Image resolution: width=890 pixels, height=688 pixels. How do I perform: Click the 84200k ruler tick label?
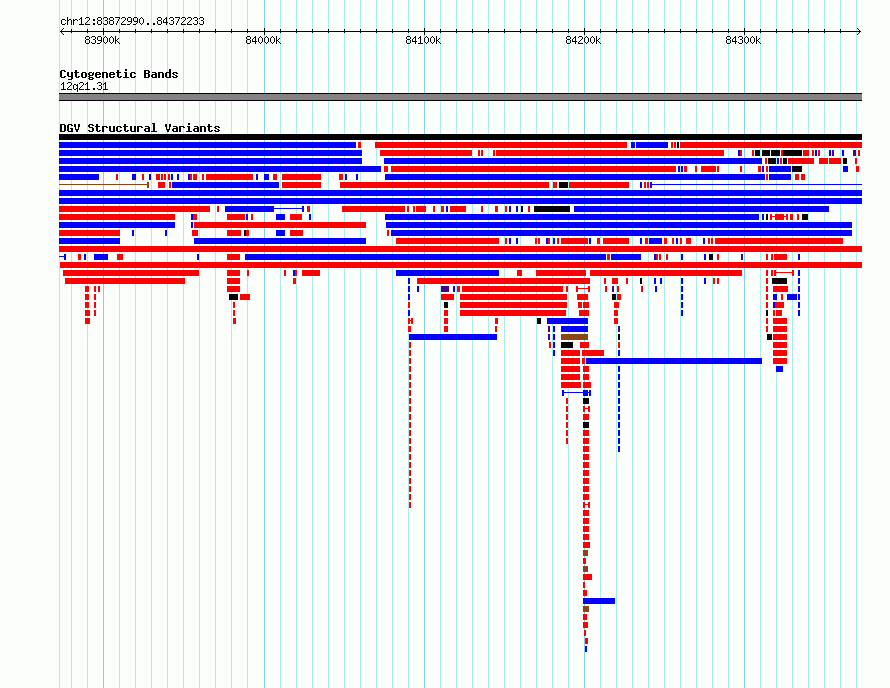(583, 40)
